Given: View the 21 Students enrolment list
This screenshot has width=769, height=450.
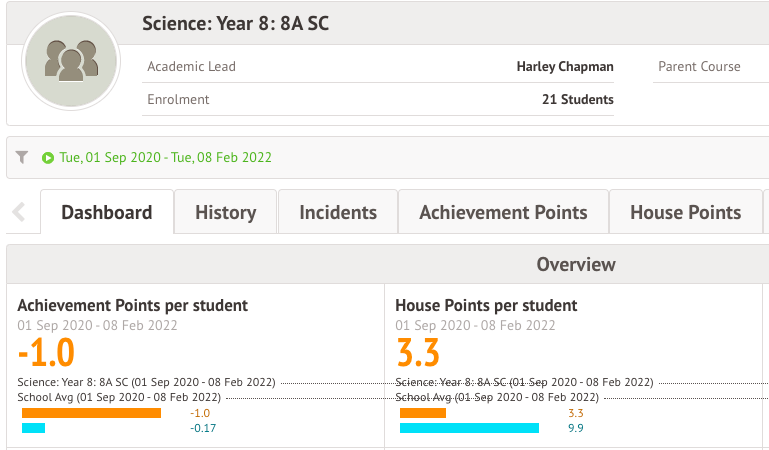Looking at the screenshot, I should [x=577, y=99].
